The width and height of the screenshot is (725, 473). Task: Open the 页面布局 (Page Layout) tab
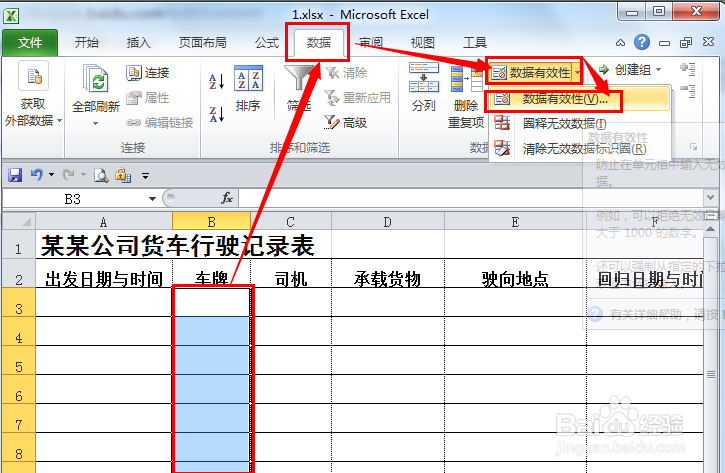203,43
